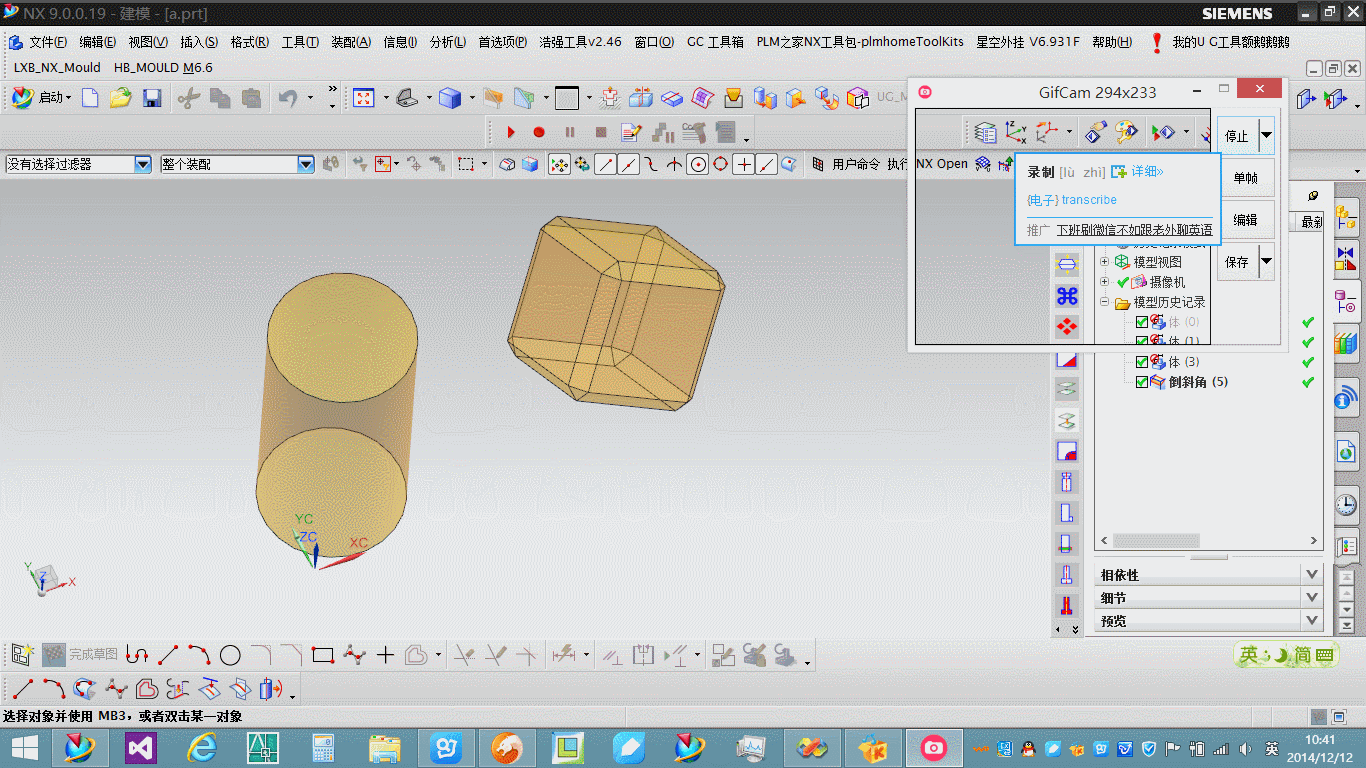Select the Studio Spline sketch tool

354,655
